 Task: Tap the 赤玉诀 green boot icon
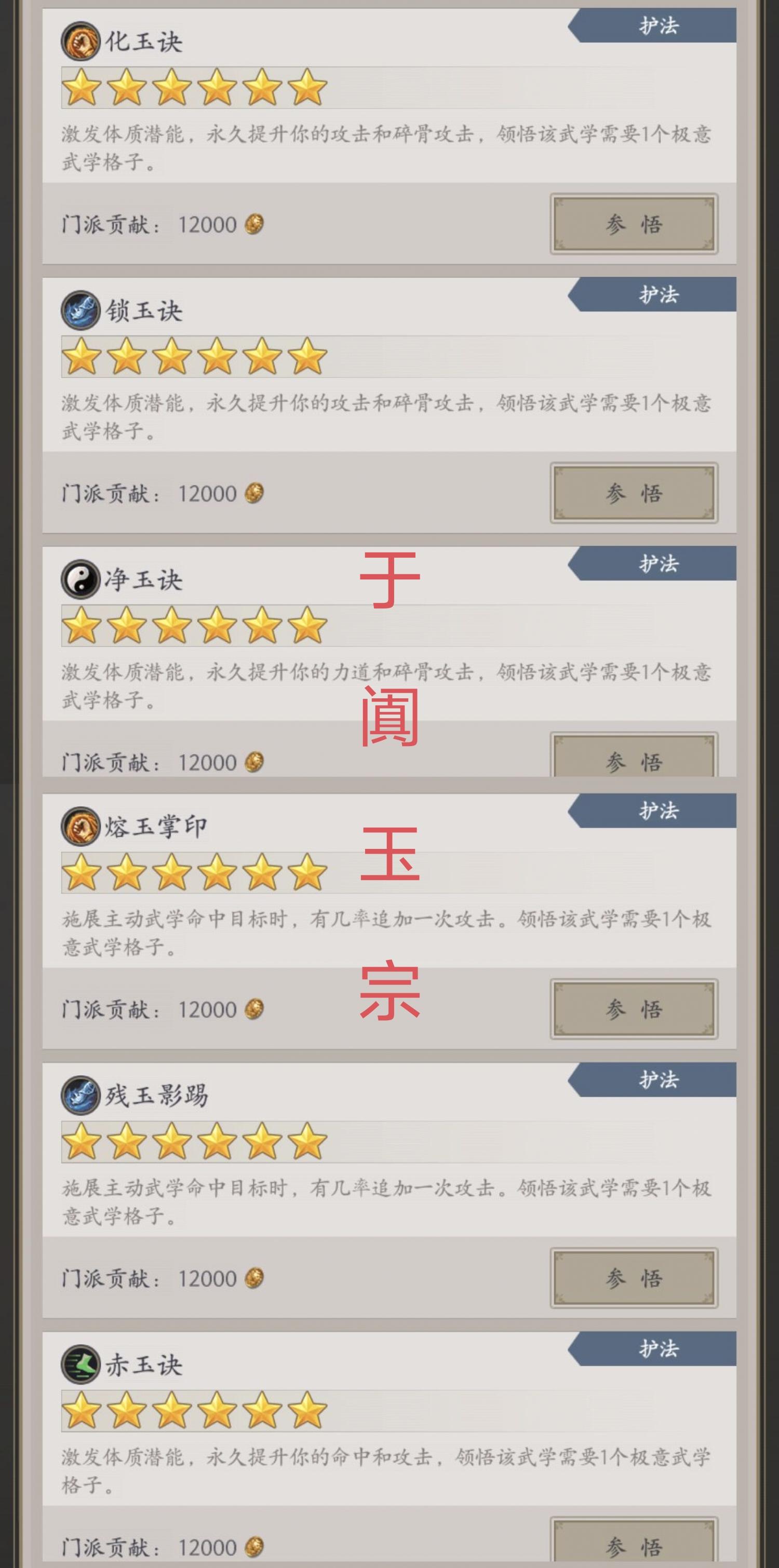[x=80, y=1364]
